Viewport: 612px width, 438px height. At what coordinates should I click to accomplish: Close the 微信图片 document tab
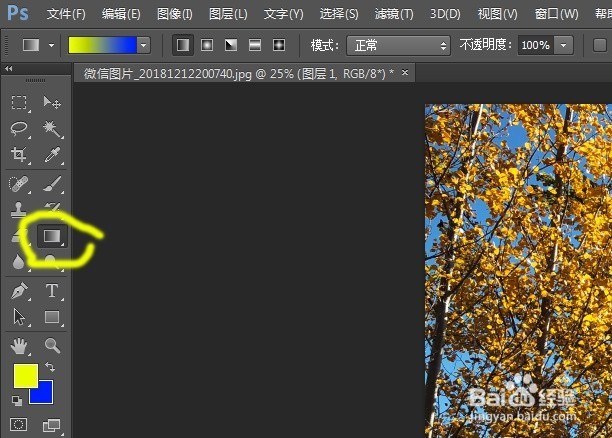405,72
